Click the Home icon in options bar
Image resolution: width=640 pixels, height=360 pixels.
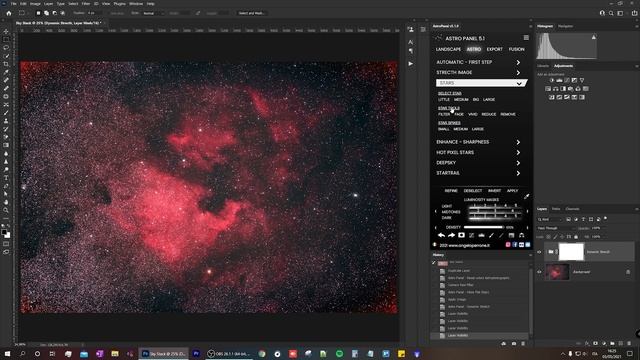[x=9, y=13]
